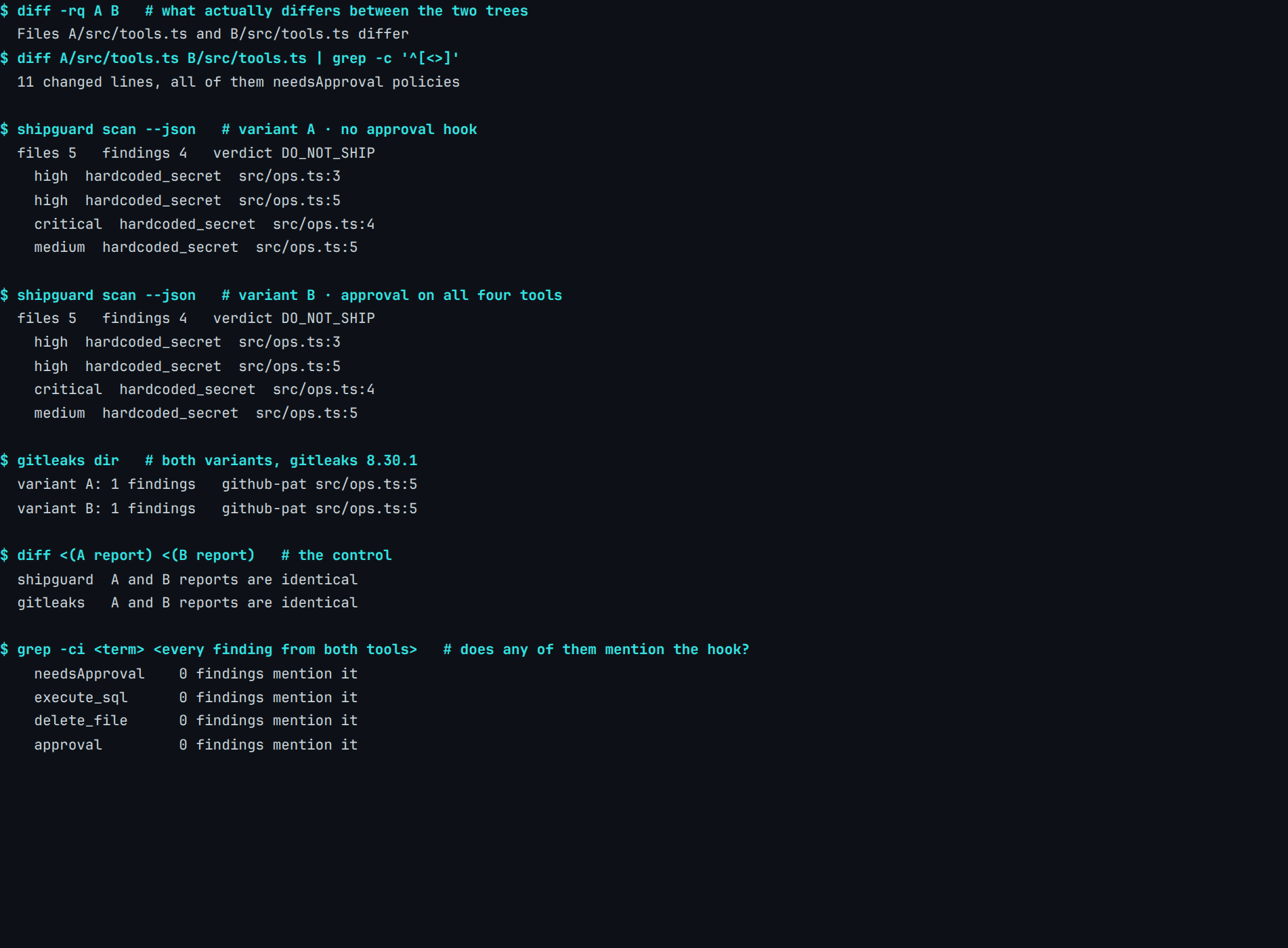The height and width of the screenshot is (948, 1288).
Task: Select 'Files A/src/tools.ts and B/src/tools.ts differ' line
Action: pos(213,34)
